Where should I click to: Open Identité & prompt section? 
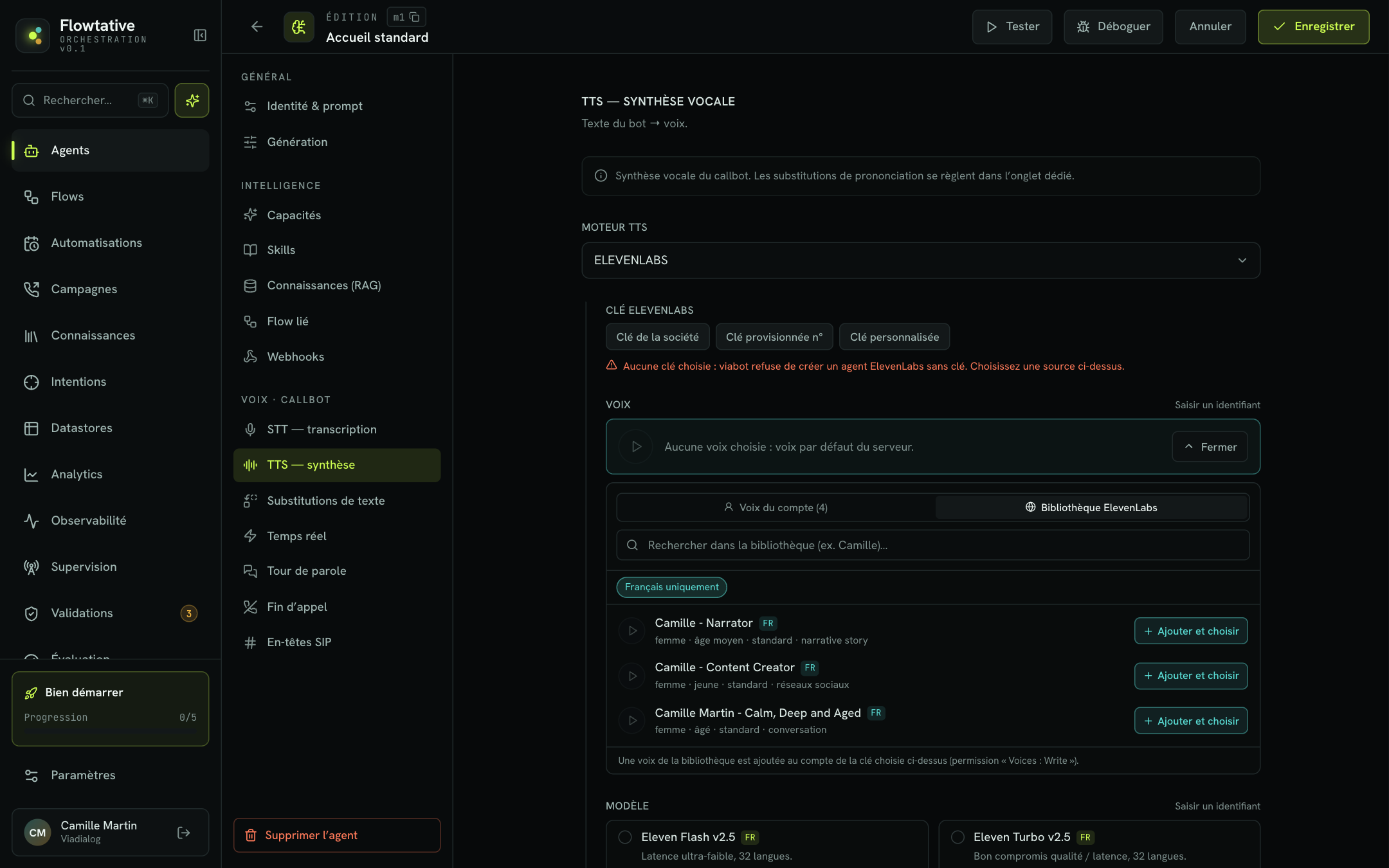[337, 106]
